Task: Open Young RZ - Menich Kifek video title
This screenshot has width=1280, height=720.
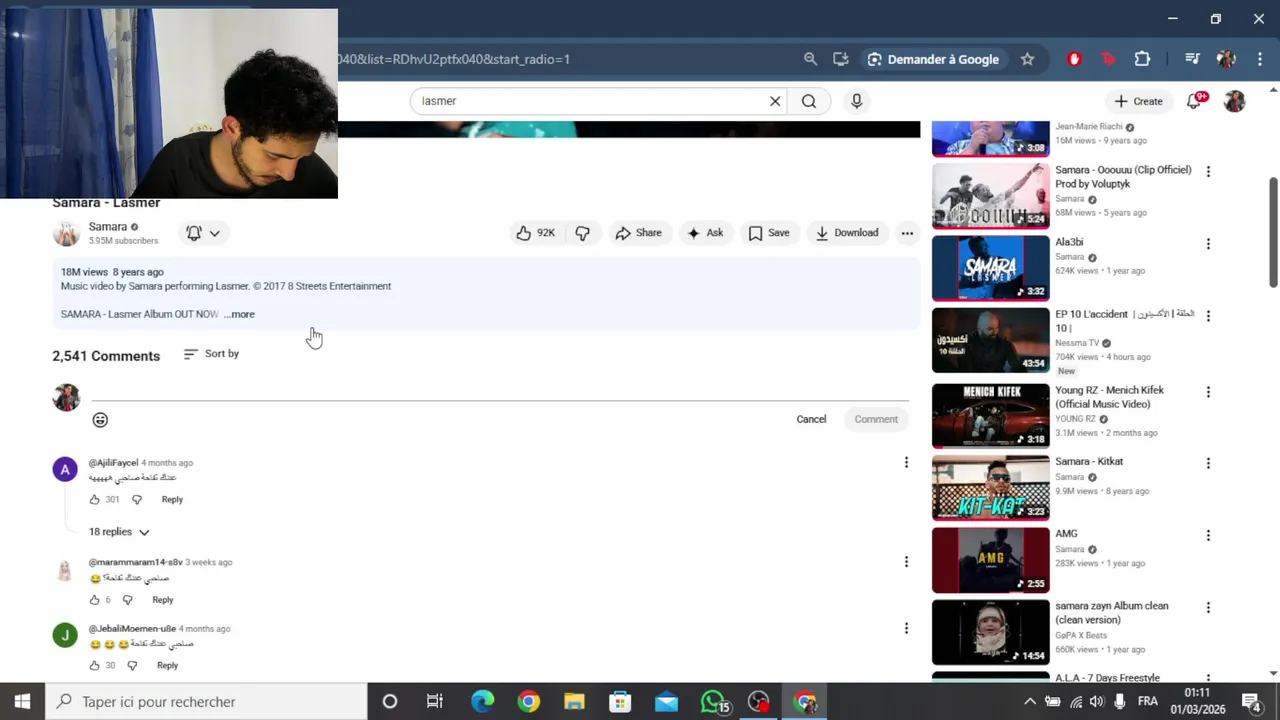Action: (x=1110, y=397)
